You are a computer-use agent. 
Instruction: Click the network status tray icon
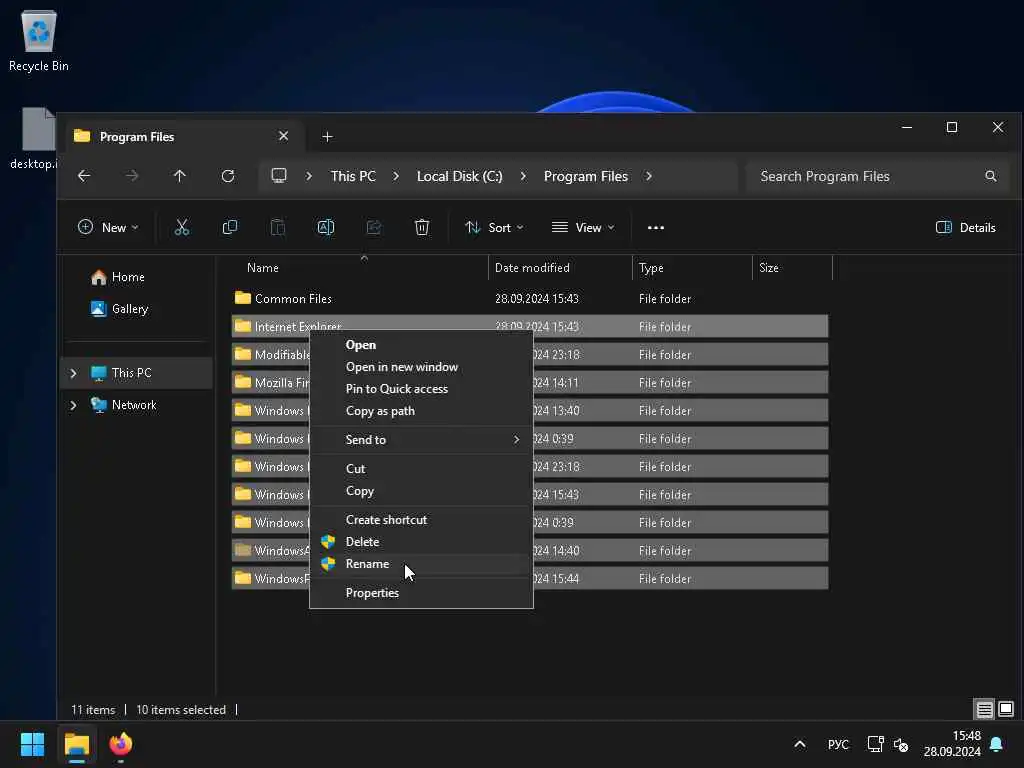point(875,744)
